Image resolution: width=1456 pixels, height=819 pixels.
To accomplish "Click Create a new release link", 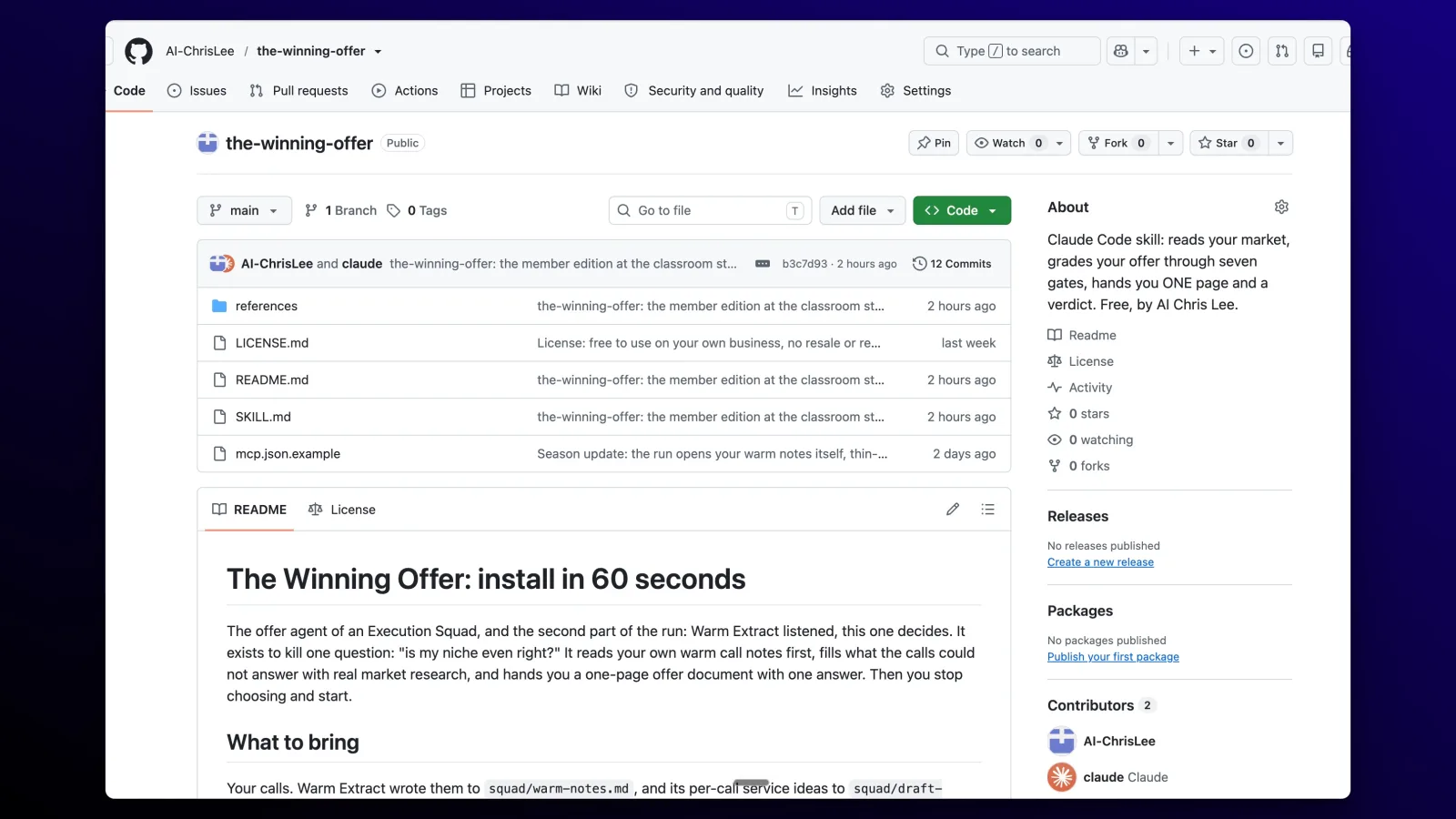I will pos(1100,562).
